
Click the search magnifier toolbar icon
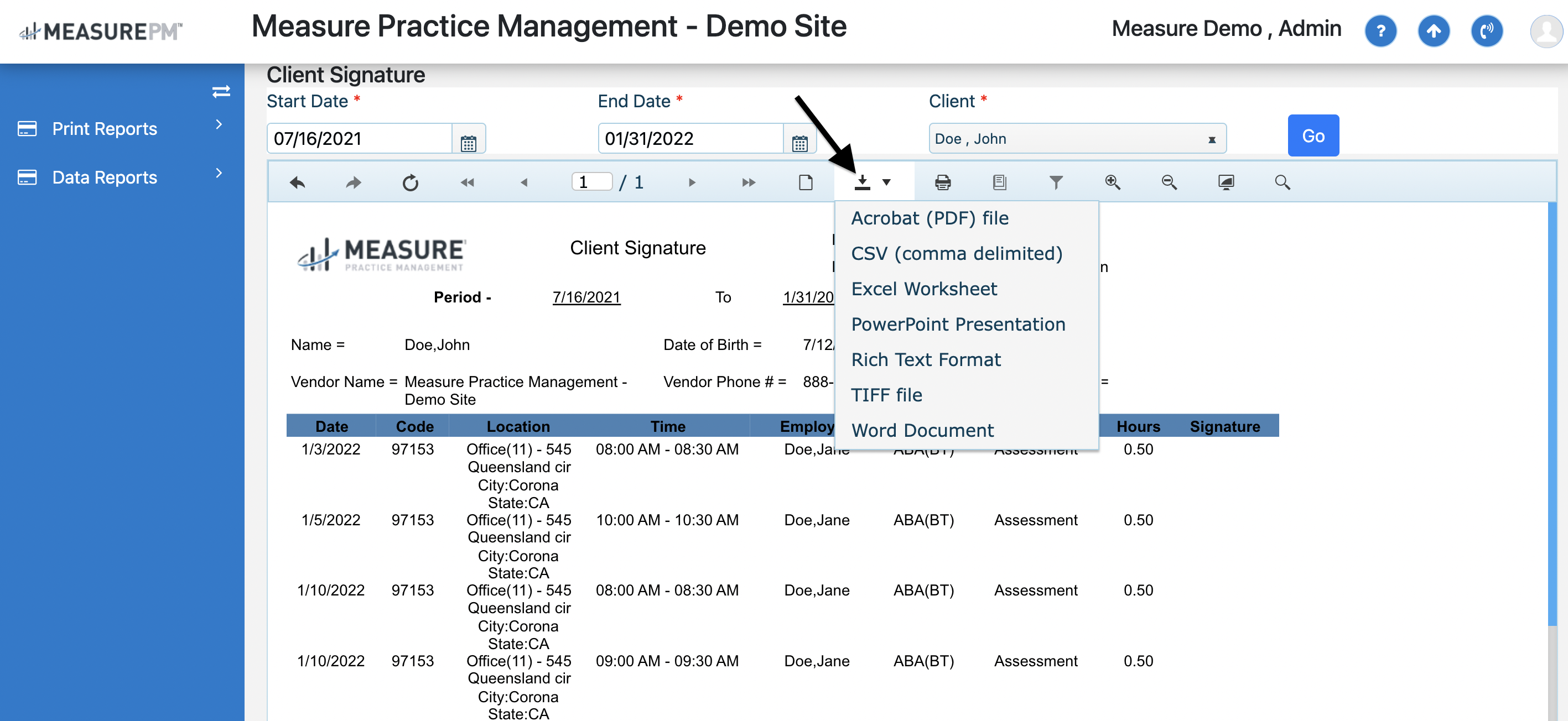pyautogui.click(x=1282, y=182)
